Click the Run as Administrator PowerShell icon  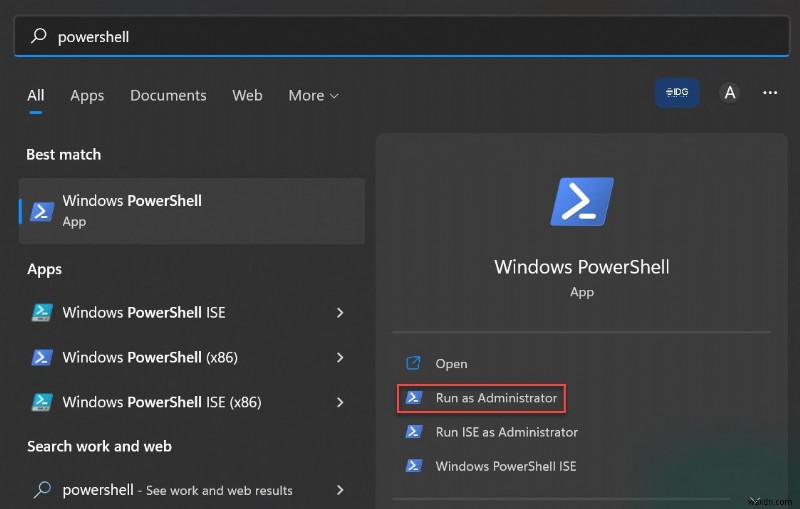click(414, 397)
